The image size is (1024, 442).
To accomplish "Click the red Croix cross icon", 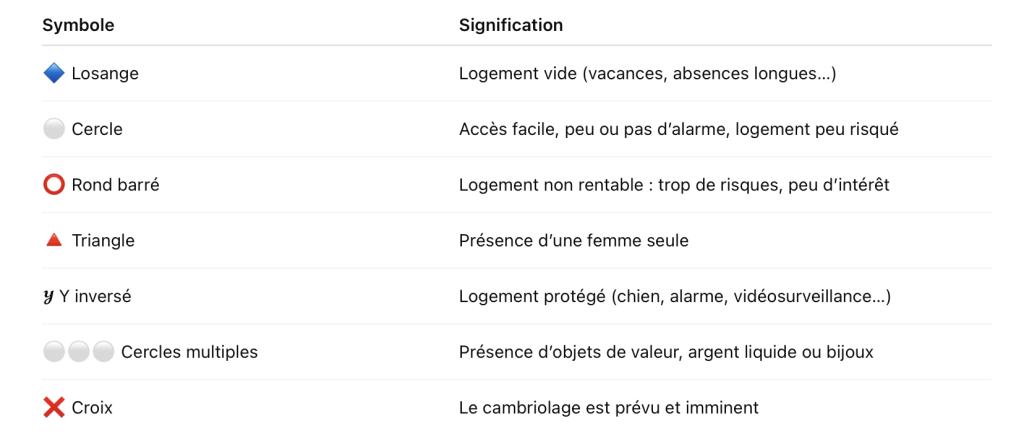I will pyautogui.click(x=54, y=408).
